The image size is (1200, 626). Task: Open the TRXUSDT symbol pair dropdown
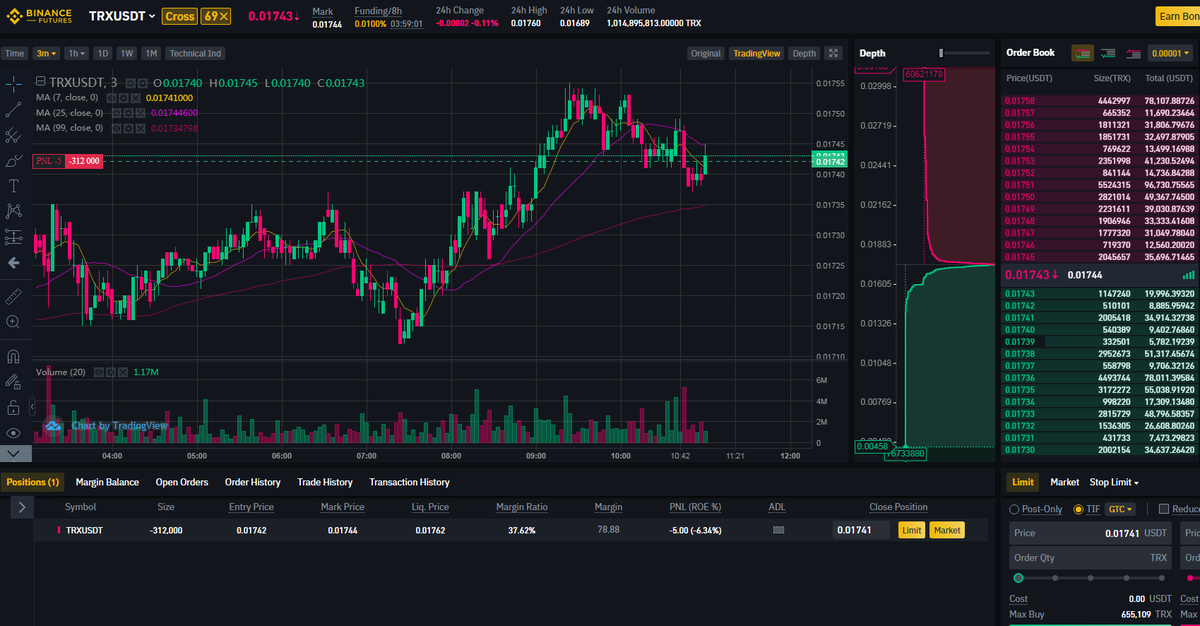(x=122, y=16)
